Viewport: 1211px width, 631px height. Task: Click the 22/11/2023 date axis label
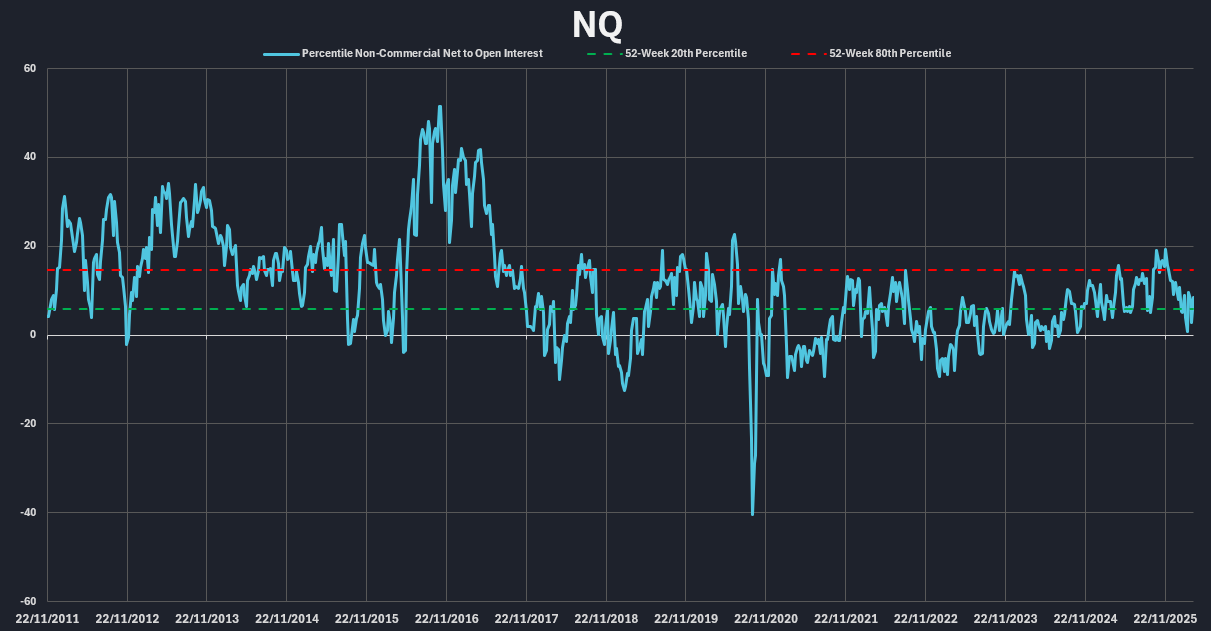[x=1005, y=619]
